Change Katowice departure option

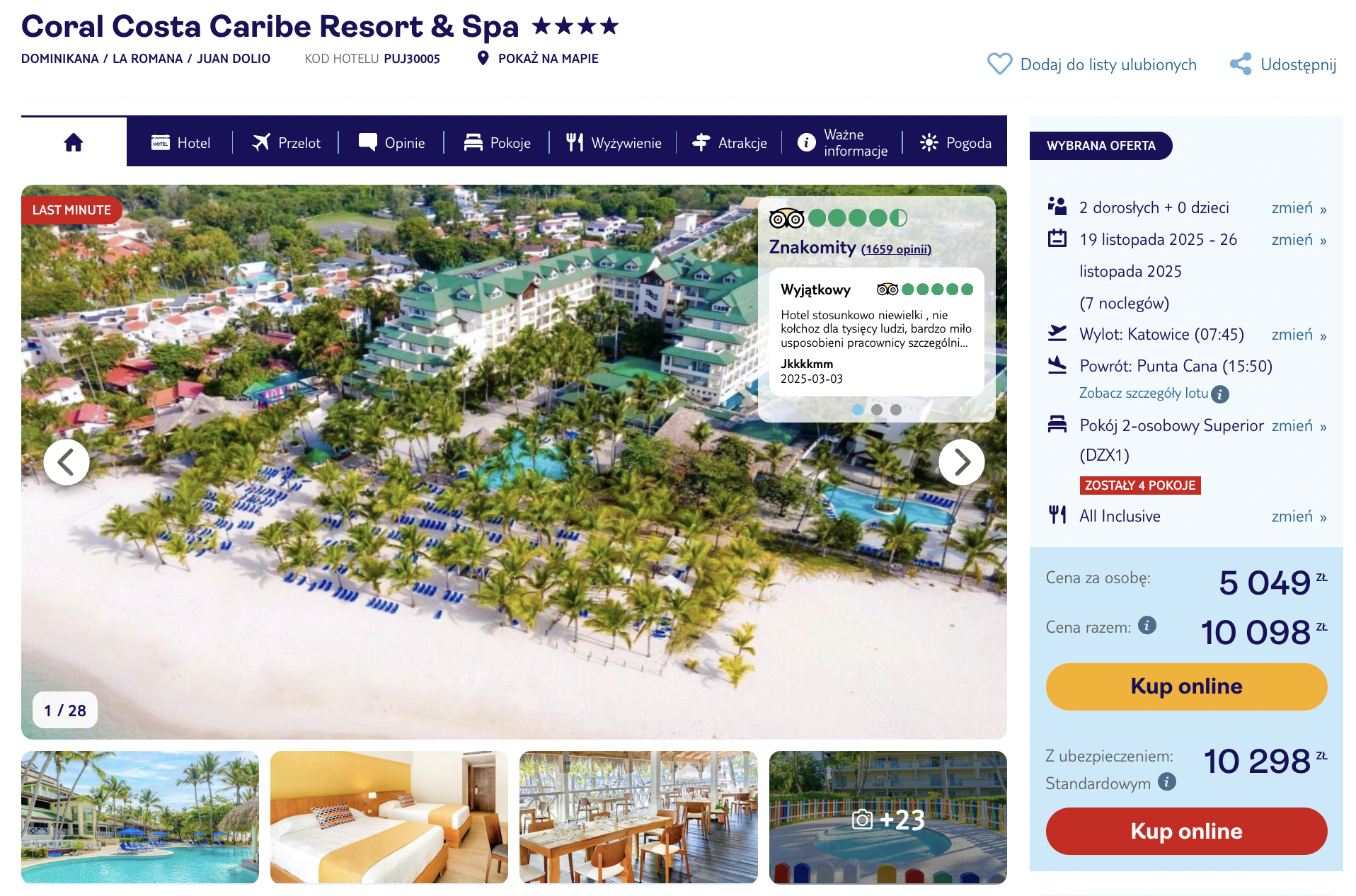coord(1299,335)
